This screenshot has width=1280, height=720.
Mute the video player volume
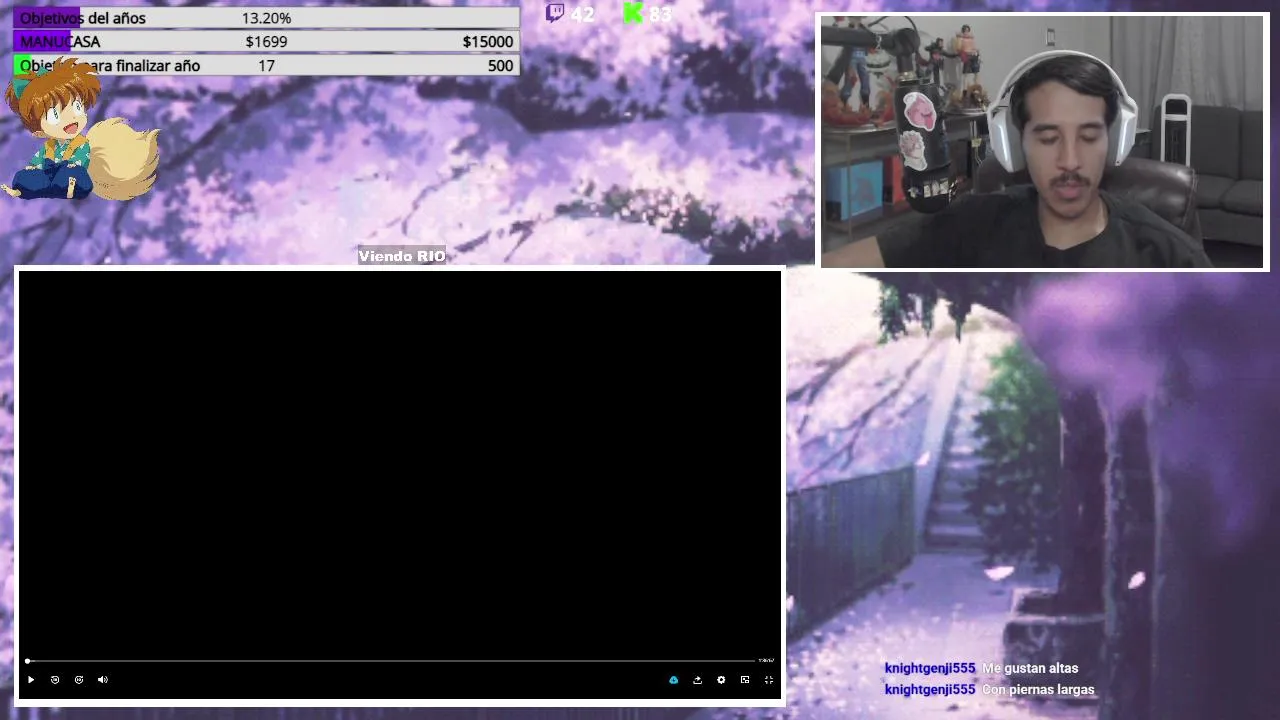pyautogui.click(x=103, y=680)
